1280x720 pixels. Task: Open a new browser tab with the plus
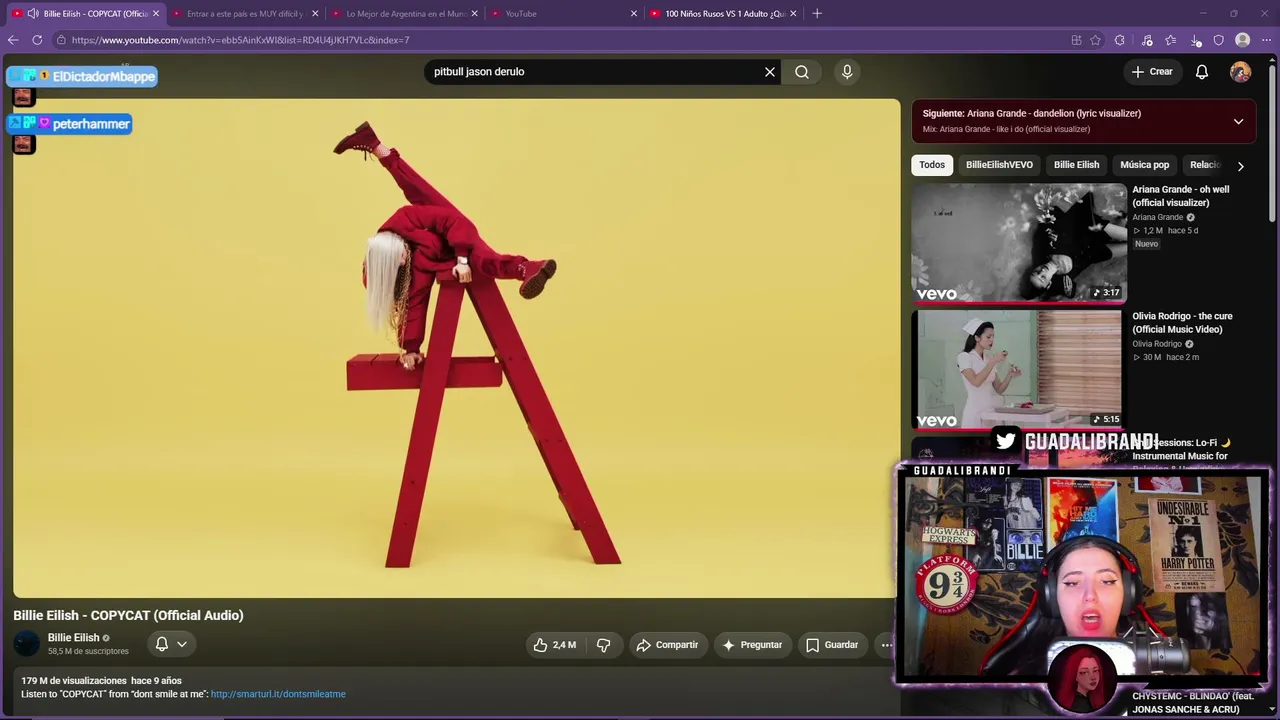[x=817, y=13]
